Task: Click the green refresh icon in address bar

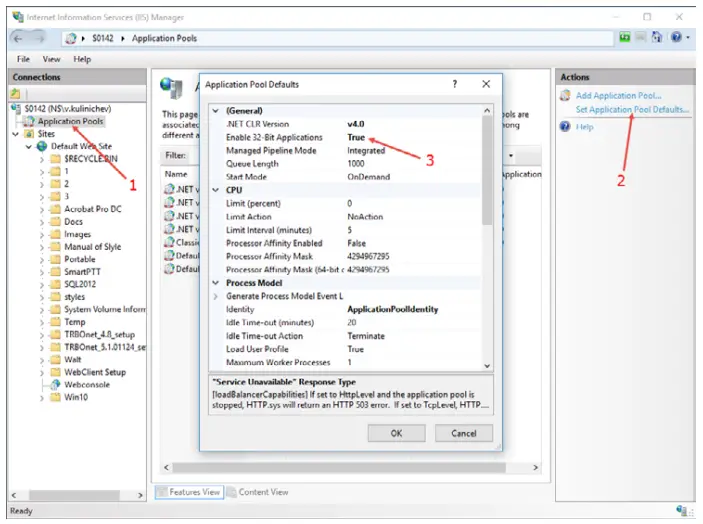Action: point(625,37)
